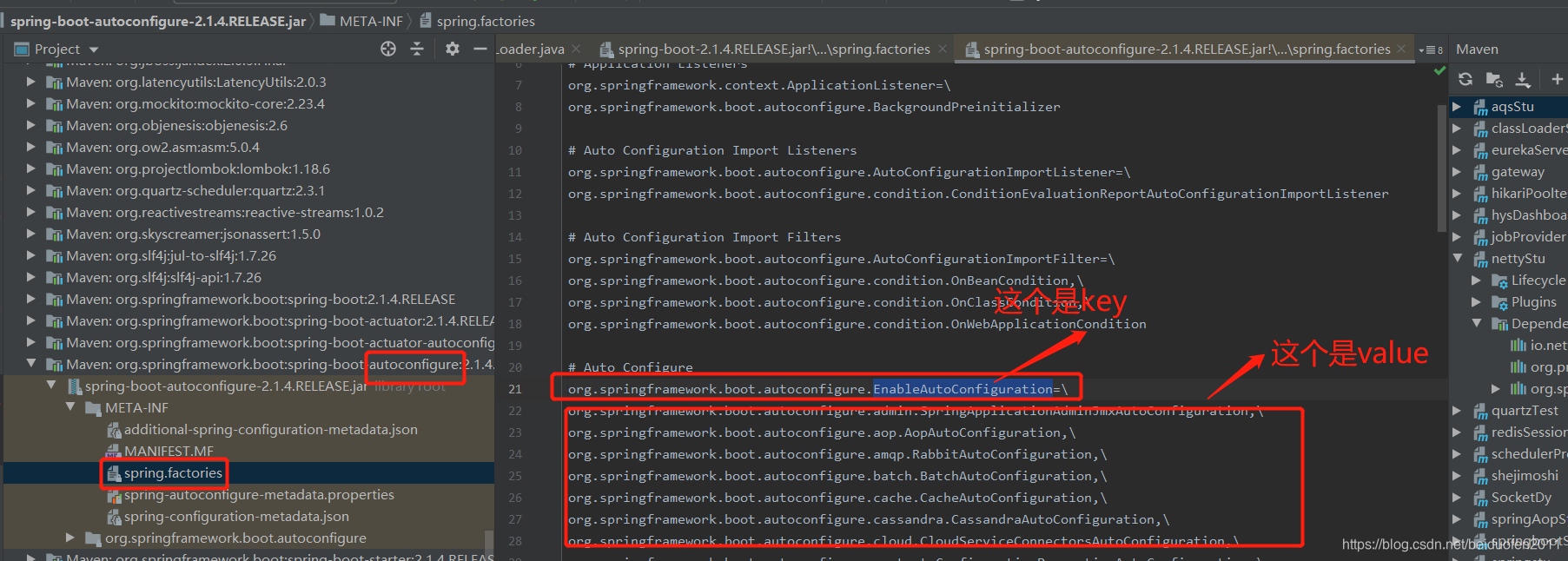
Task: Close the spring-boot-autoconfigure spring.factories tab
Action: 1401,49
